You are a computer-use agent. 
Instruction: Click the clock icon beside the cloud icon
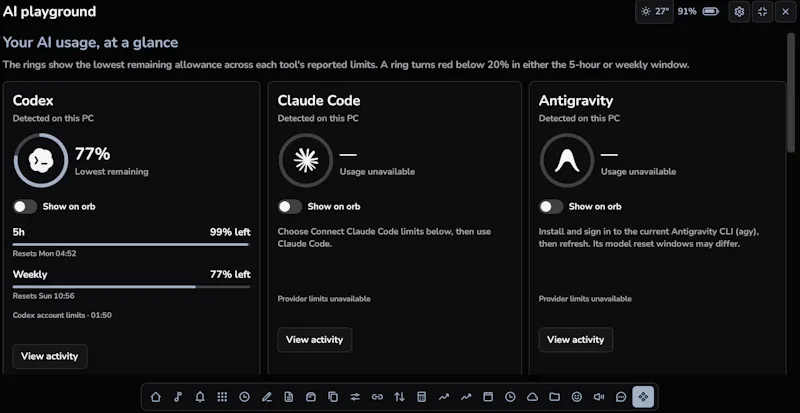510,397
